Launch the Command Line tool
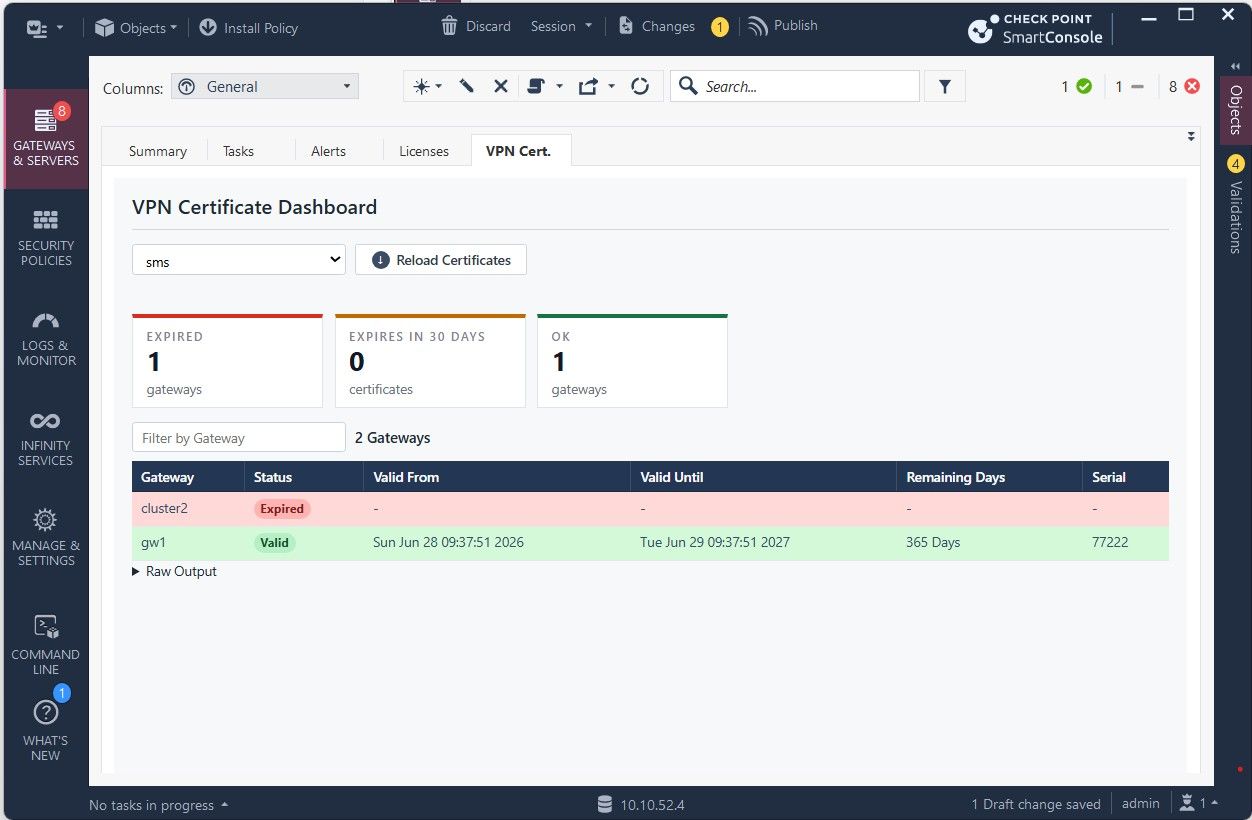Screen dimensions: 1252x820 click(x=45, y=644)
